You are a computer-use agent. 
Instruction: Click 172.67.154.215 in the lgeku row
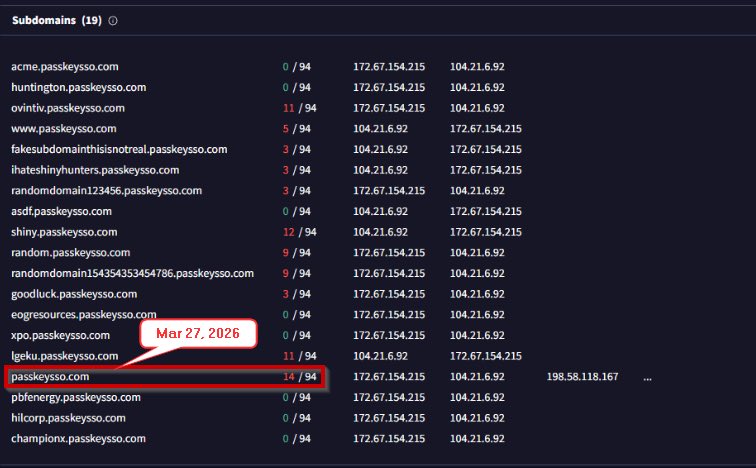[x=486, y=356]
